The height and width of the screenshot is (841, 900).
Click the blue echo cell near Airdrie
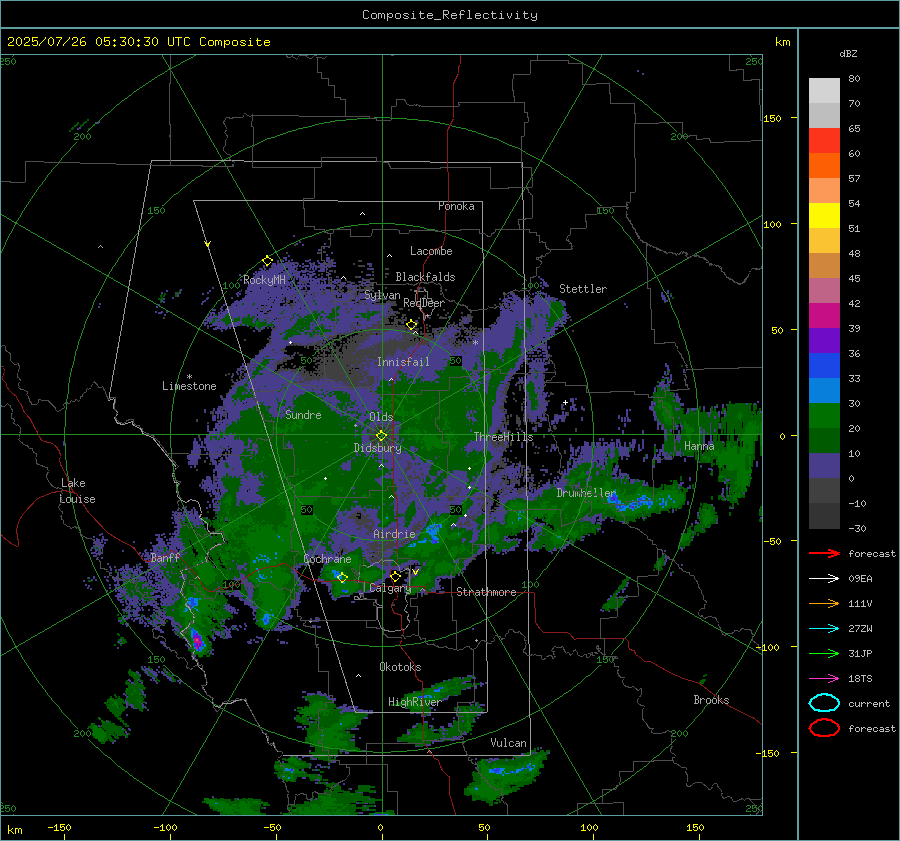(433, 532)
